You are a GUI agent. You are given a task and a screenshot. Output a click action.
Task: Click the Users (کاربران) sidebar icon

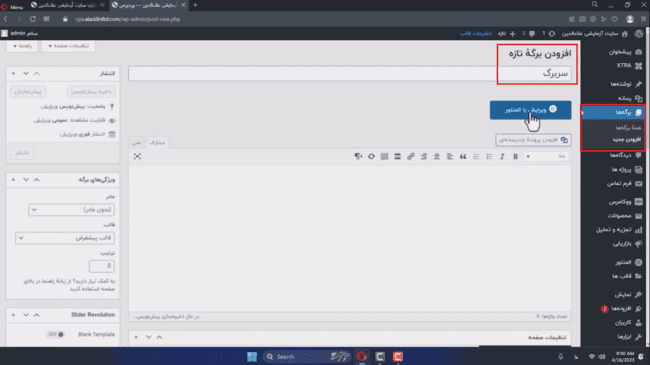[x=638, y=323]
